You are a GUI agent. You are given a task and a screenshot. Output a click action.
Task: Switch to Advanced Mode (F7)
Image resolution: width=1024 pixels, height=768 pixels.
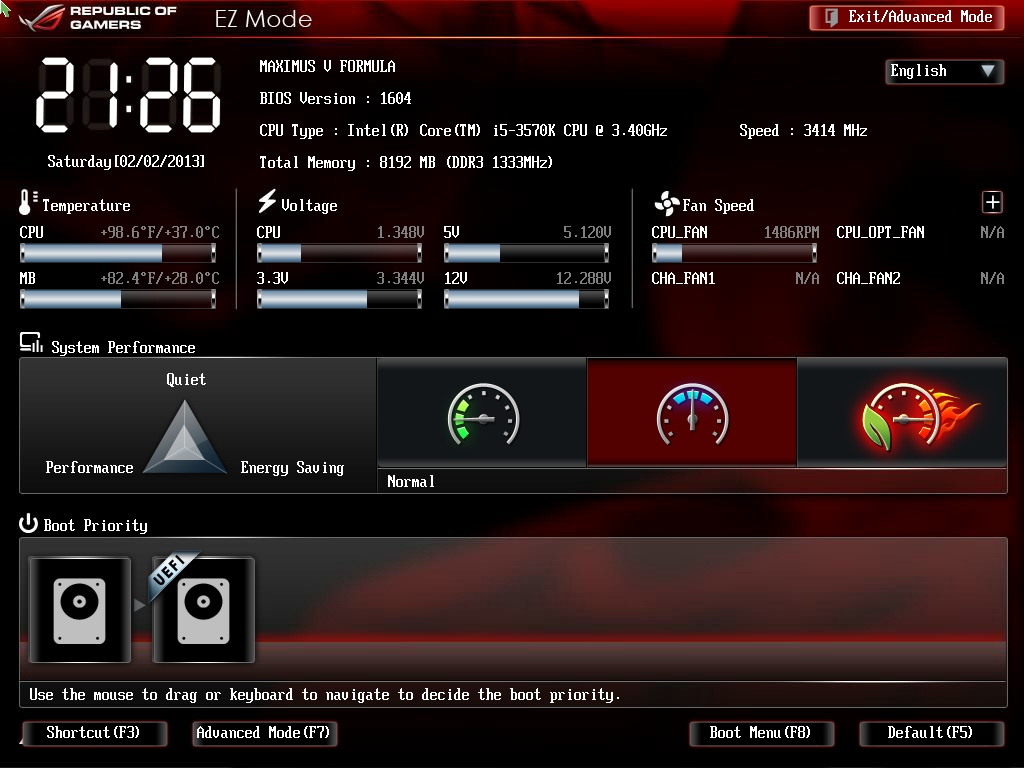point(263,733)
